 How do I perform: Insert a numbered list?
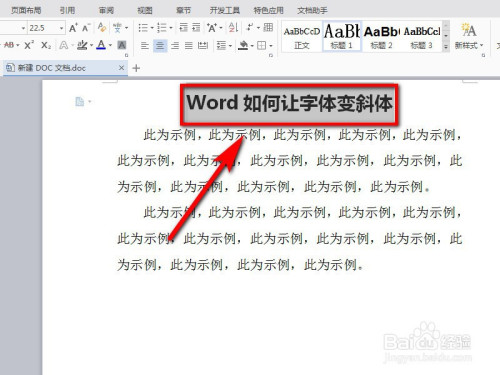point(162,28)
